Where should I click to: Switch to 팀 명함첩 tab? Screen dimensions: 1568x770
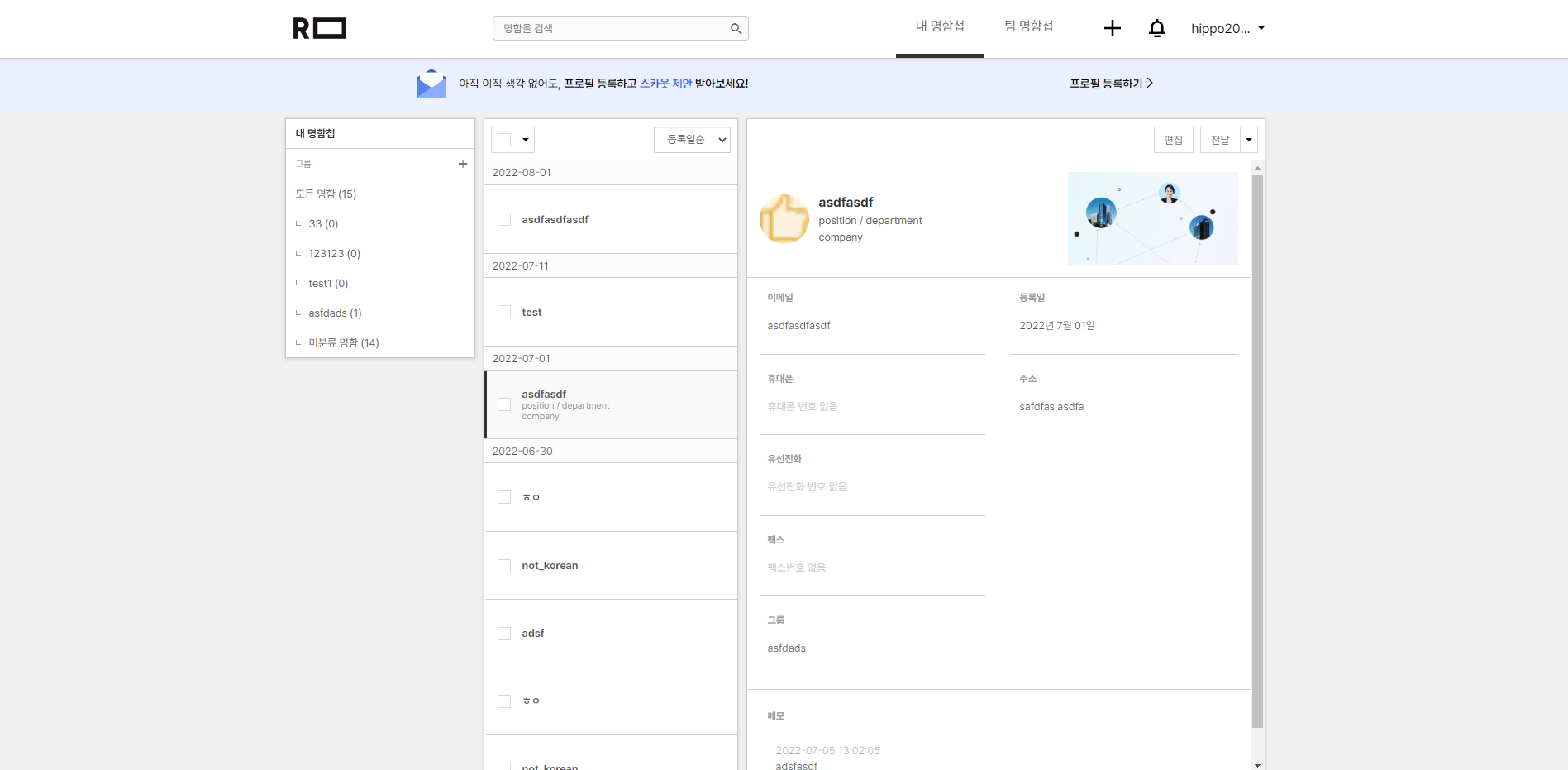[1029, 26]
